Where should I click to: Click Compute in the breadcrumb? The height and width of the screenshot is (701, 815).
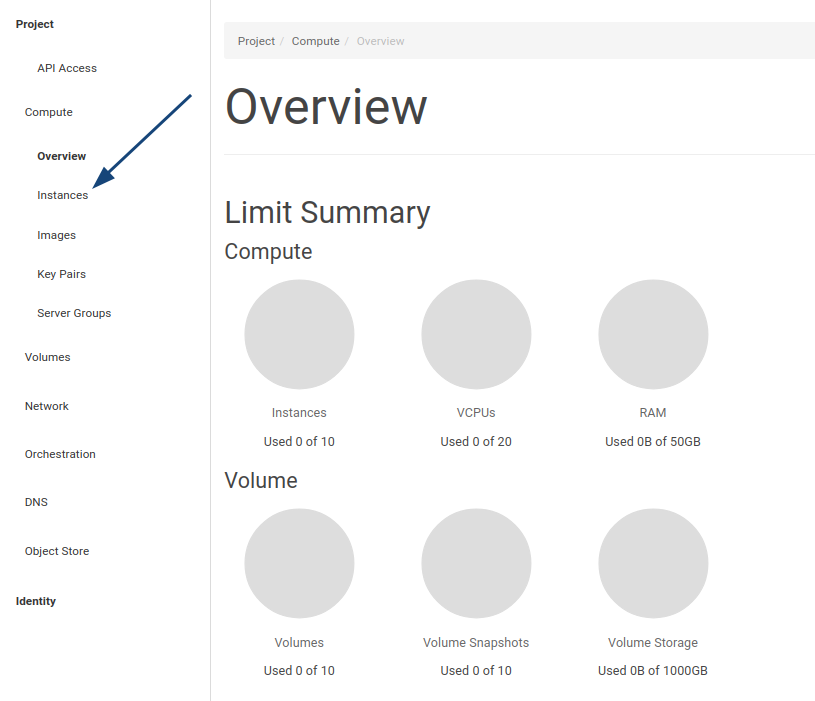[316, 41]
